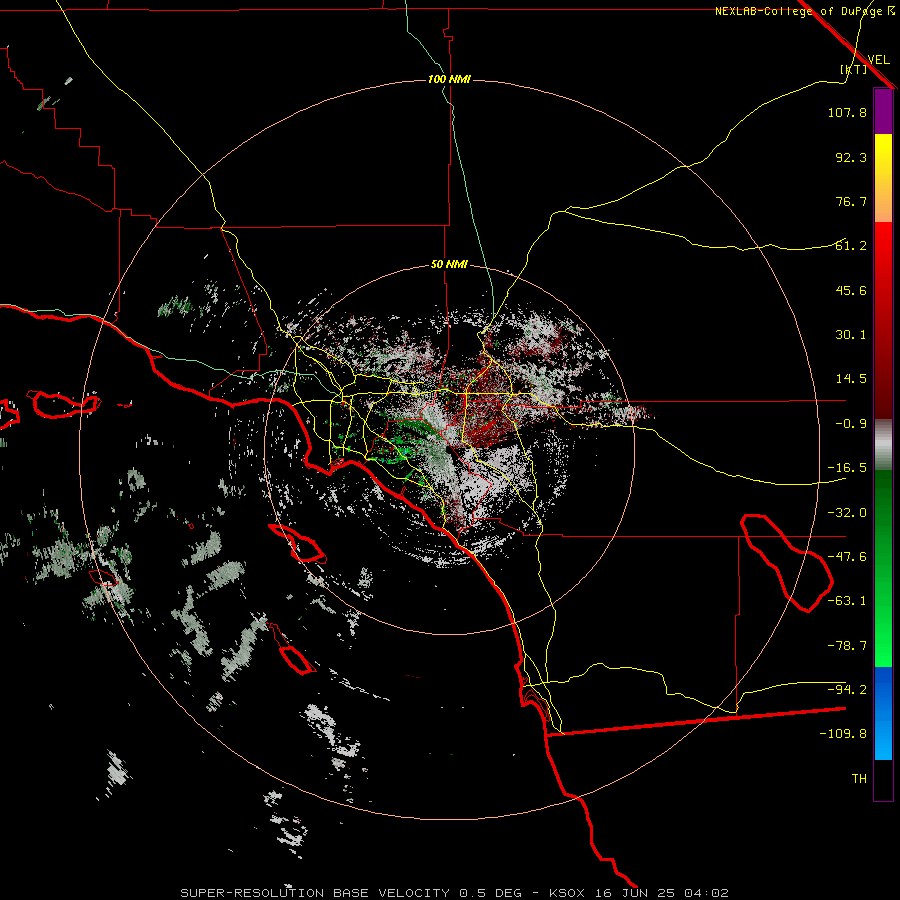
Task: Click the black TH segment of the color bar
Action: tap(883, 780)
